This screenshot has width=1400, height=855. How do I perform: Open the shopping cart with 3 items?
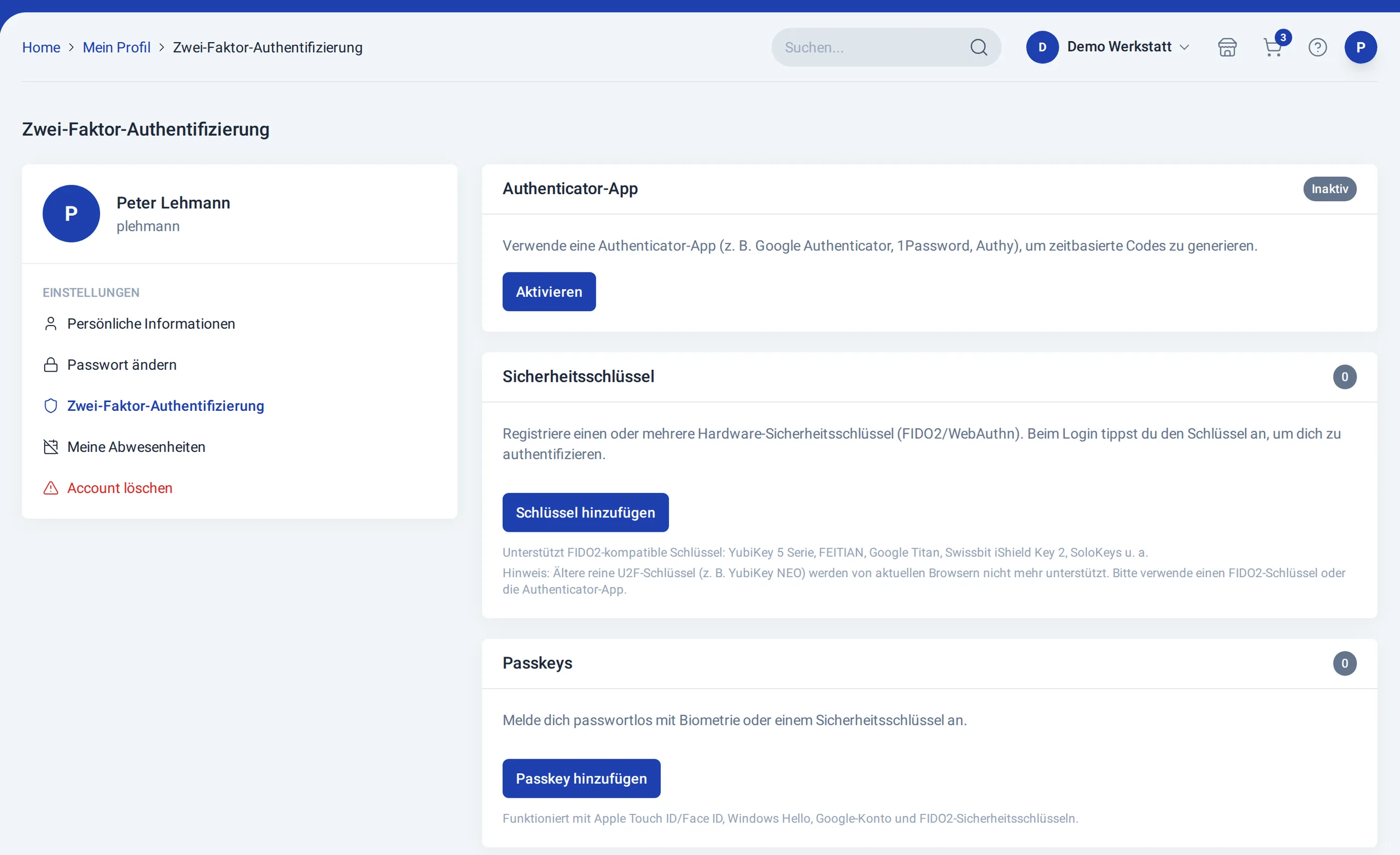point(1273,48)
